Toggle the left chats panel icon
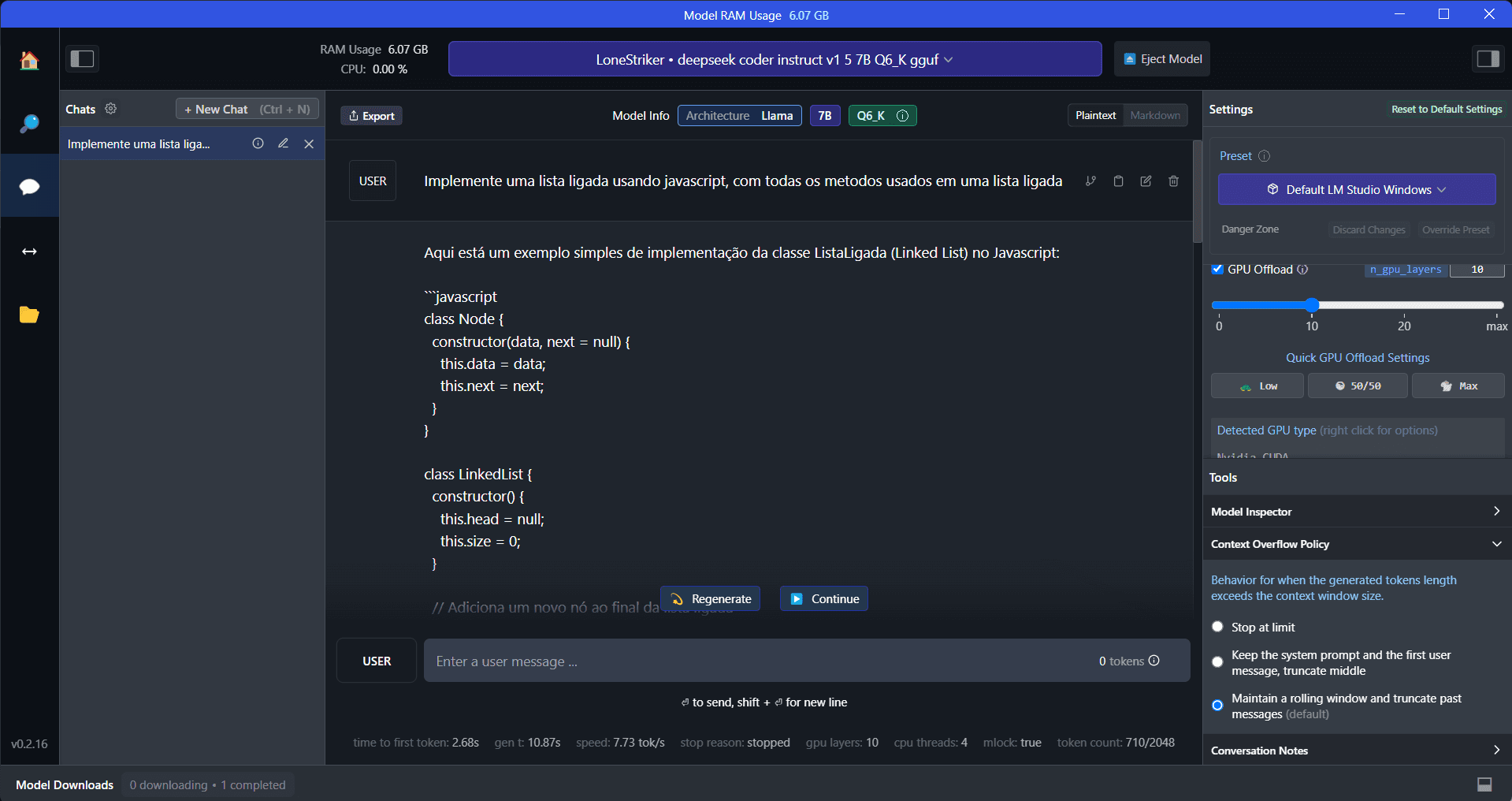Viewport: 1512px width, 801px height. click(82, 58)
